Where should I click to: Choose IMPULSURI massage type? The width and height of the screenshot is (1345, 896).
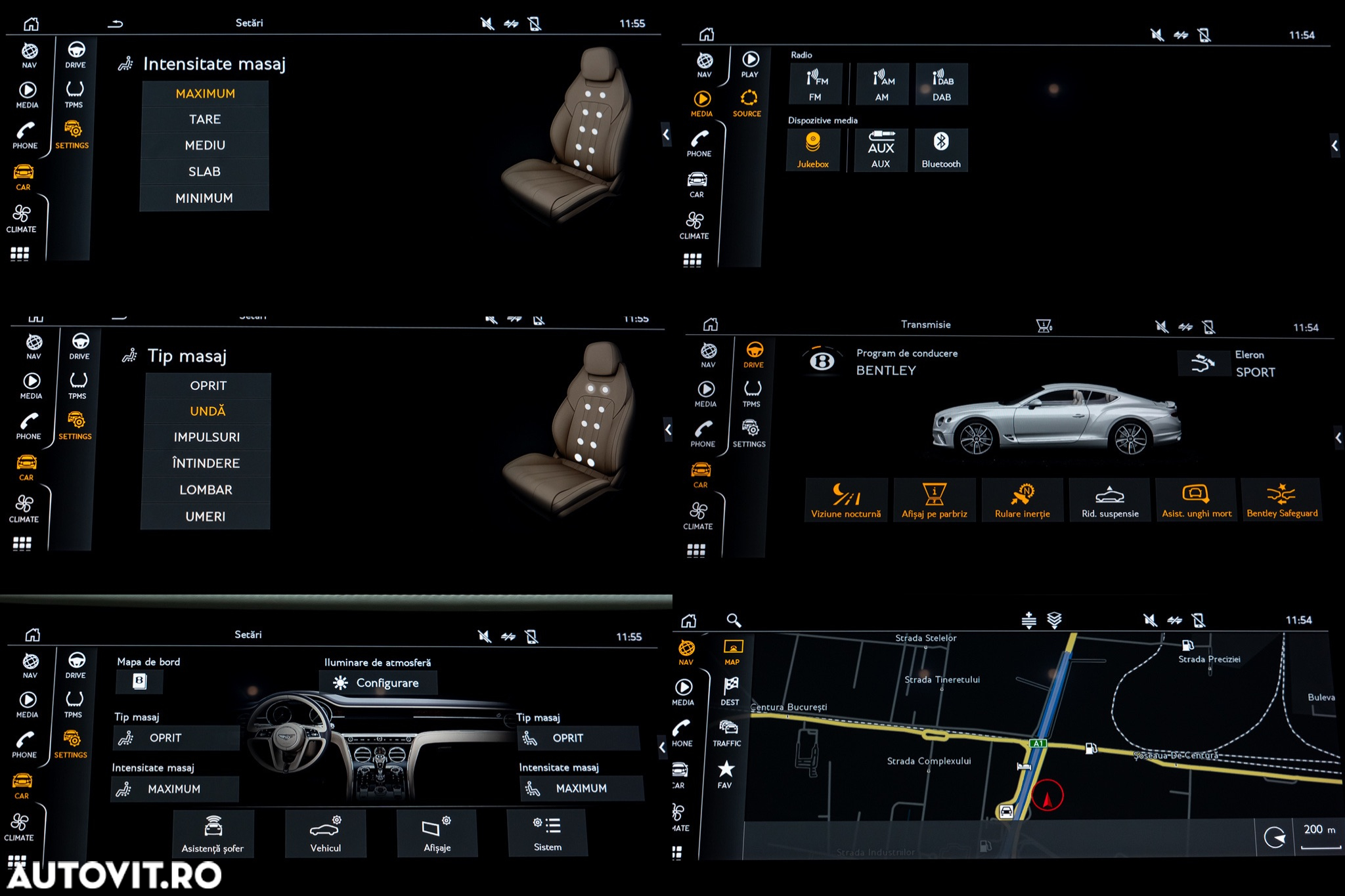(x=207, y=437)
